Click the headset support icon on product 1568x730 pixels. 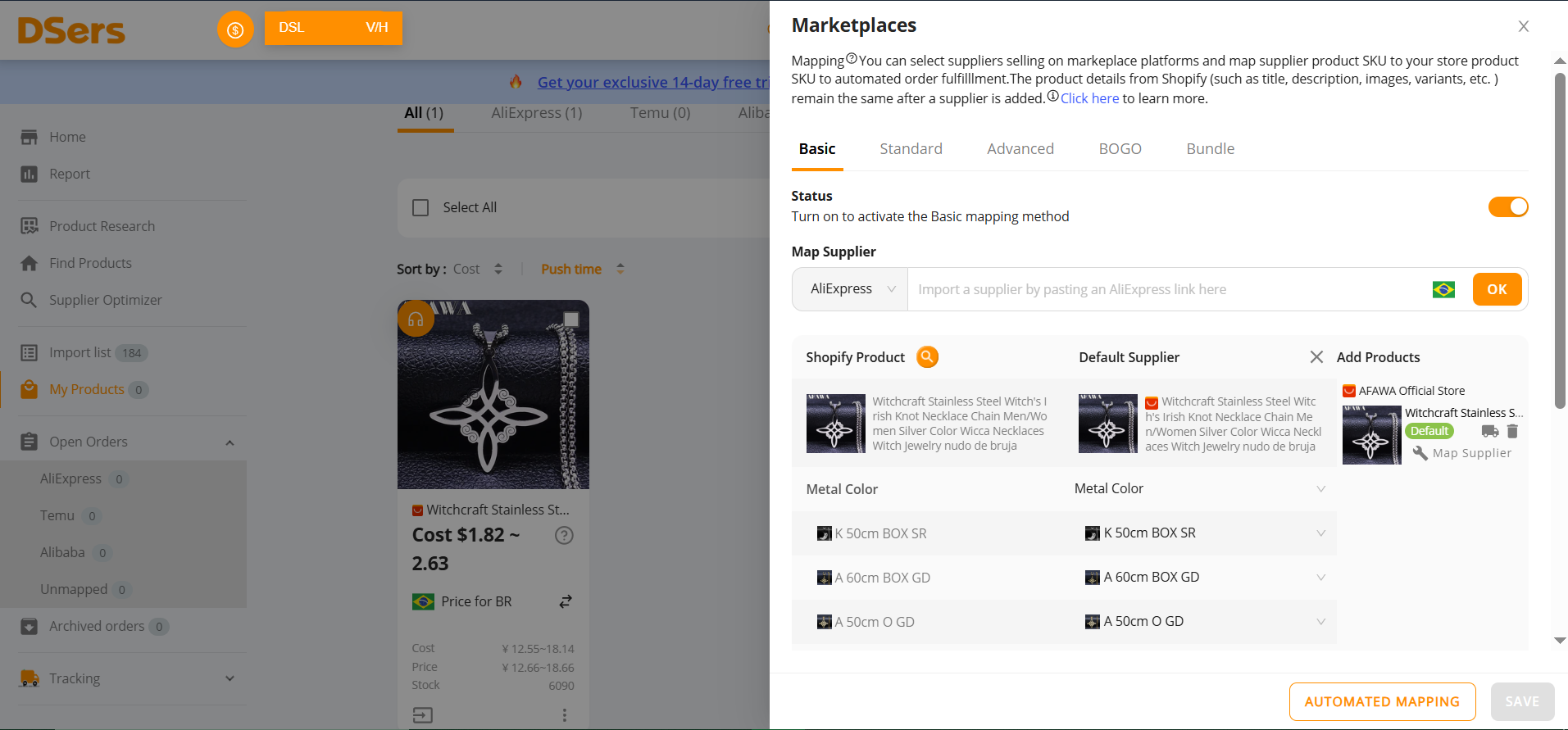click(x=416, y=319)
